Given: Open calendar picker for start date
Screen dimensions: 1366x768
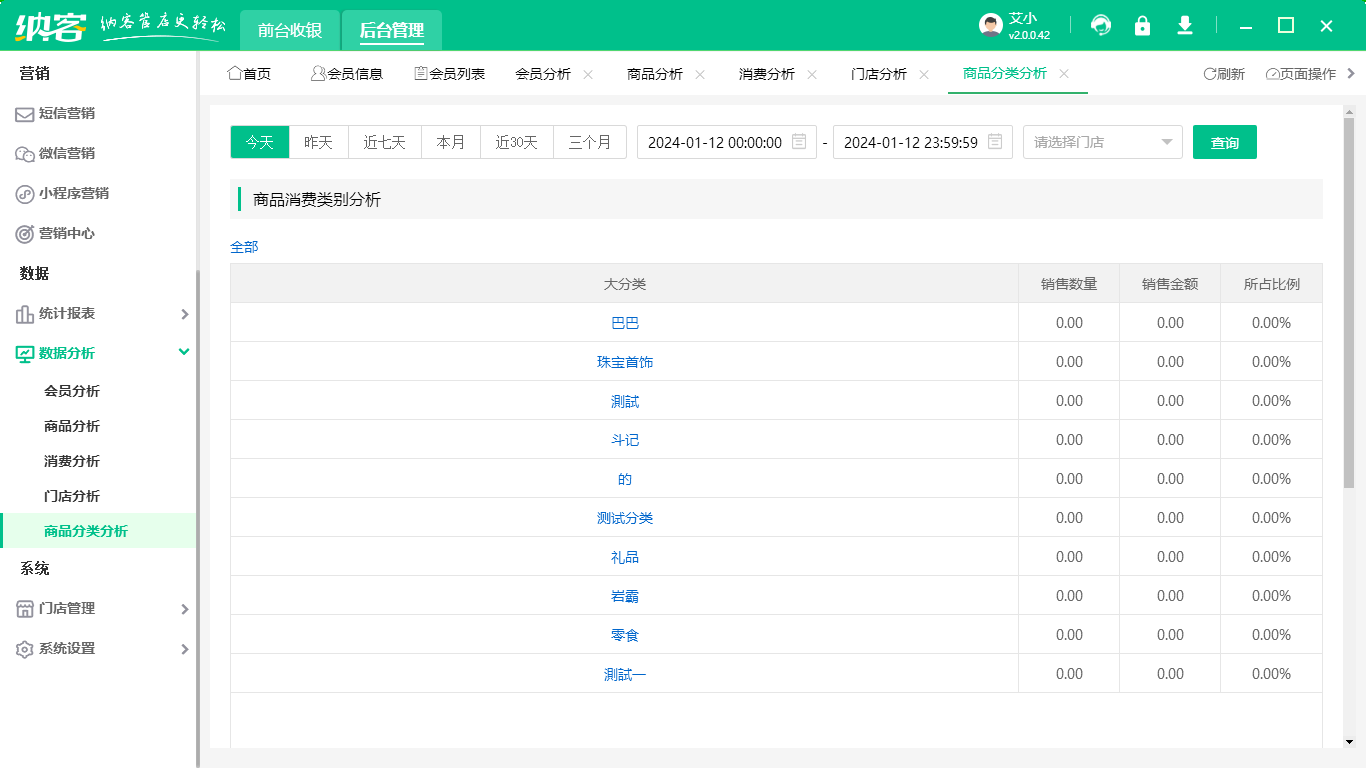Looking at the screenshot, I should [x=799, y=142].
